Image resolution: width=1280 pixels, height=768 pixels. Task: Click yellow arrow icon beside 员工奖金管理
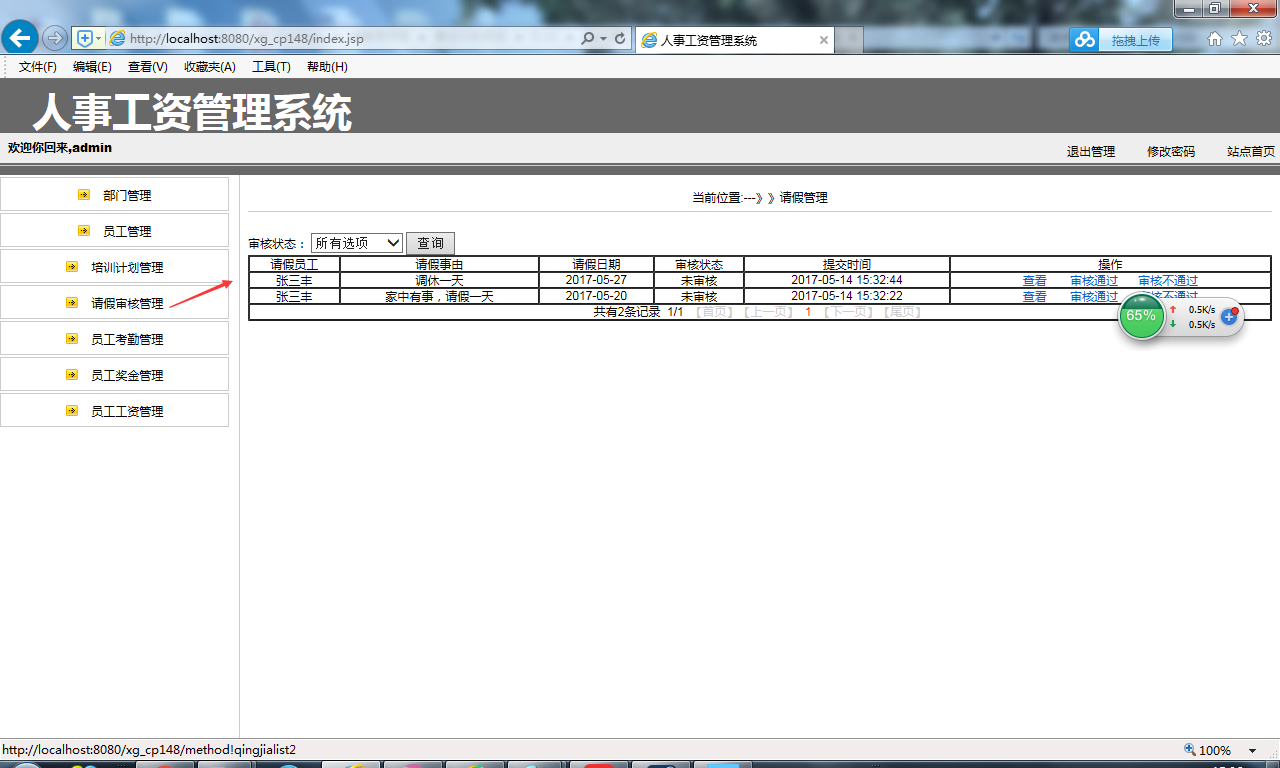(x=72, y=375)
